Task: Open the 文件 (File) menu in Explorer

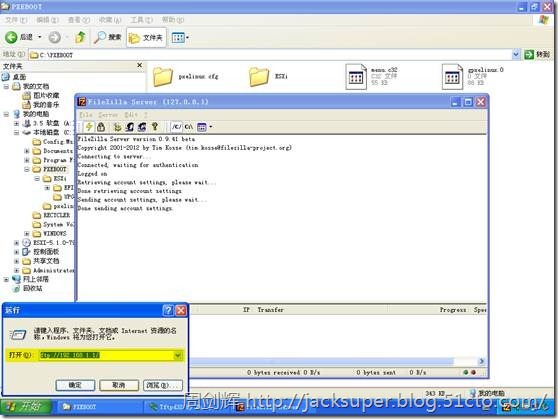Action: tap(16, 20)
